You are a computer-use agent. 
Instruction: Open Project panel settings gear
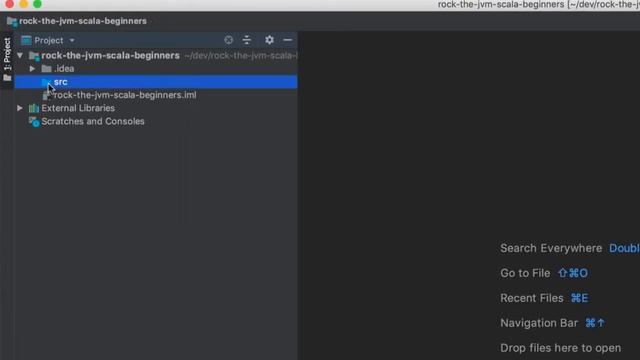[269, 40]
